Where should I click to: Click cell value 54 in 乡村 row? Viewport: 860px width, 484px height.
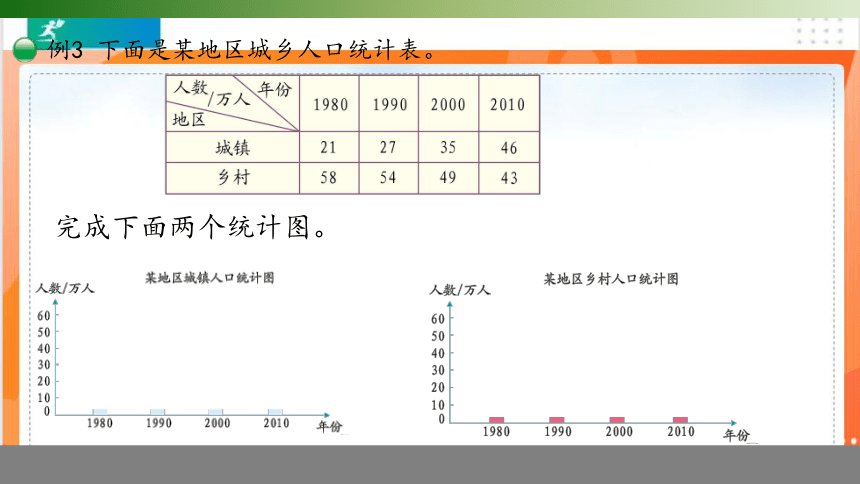point(388,178)
